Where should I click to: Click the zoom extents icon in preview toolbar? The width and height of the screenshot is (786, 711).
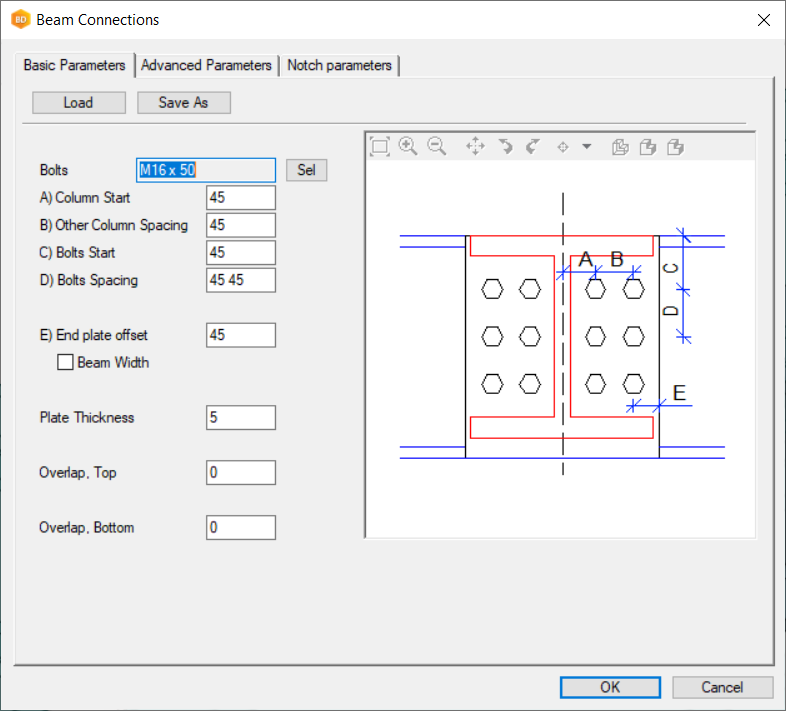click(379, 146)
